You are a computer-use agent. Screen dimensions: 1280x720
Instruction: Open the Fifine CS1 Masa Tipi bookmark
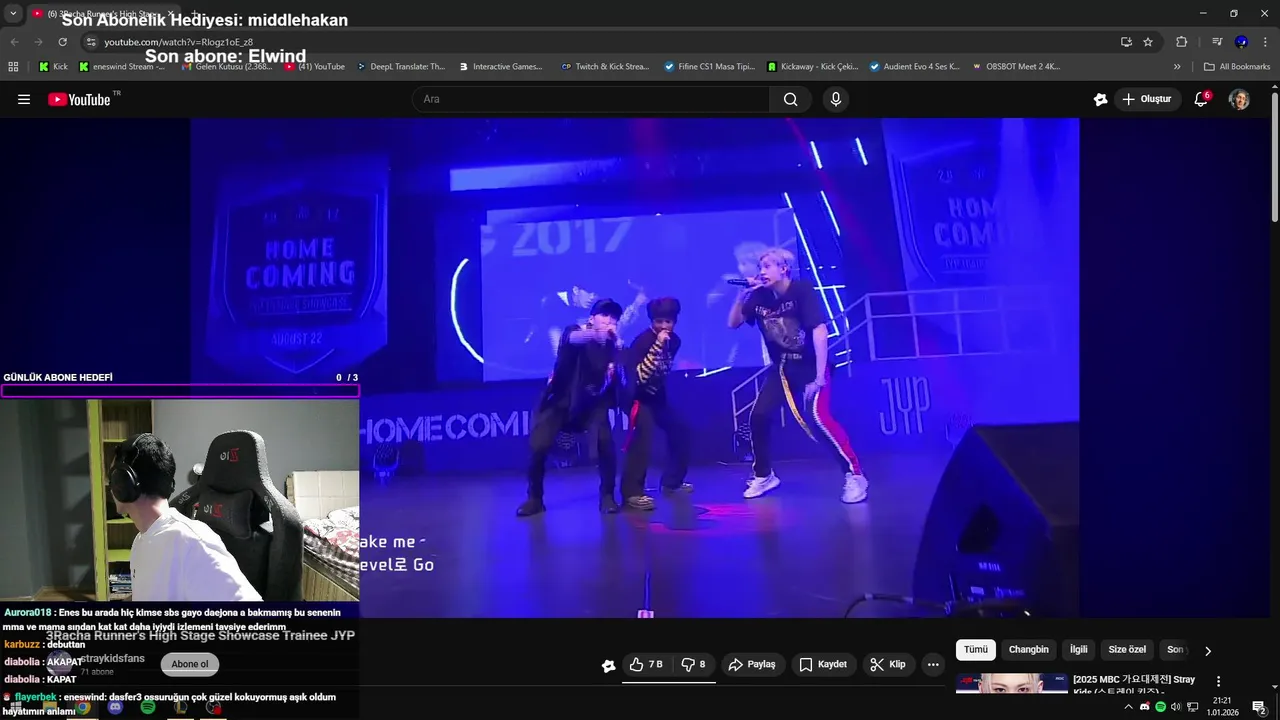coord(710,67)
